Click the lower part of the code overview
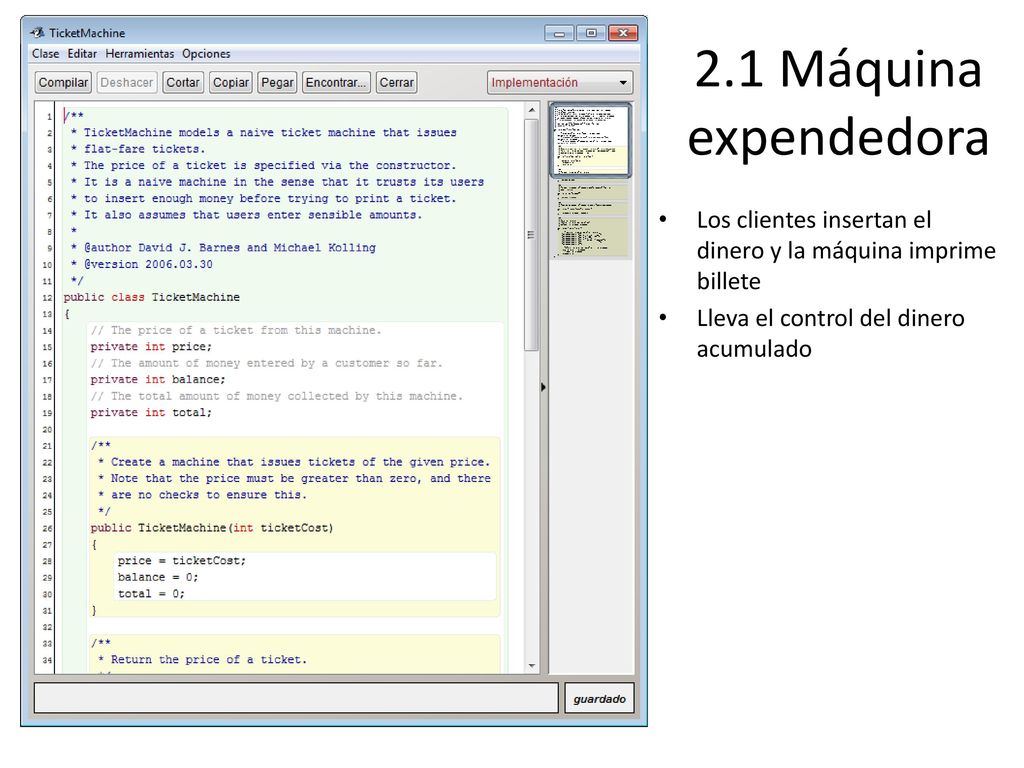1024x768 pixels. click(x=590, y=219)
